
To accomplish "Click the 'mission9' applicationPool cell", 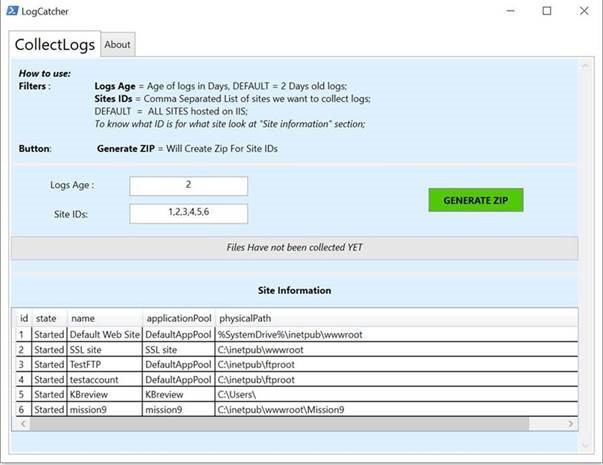I will coord(179,410).
